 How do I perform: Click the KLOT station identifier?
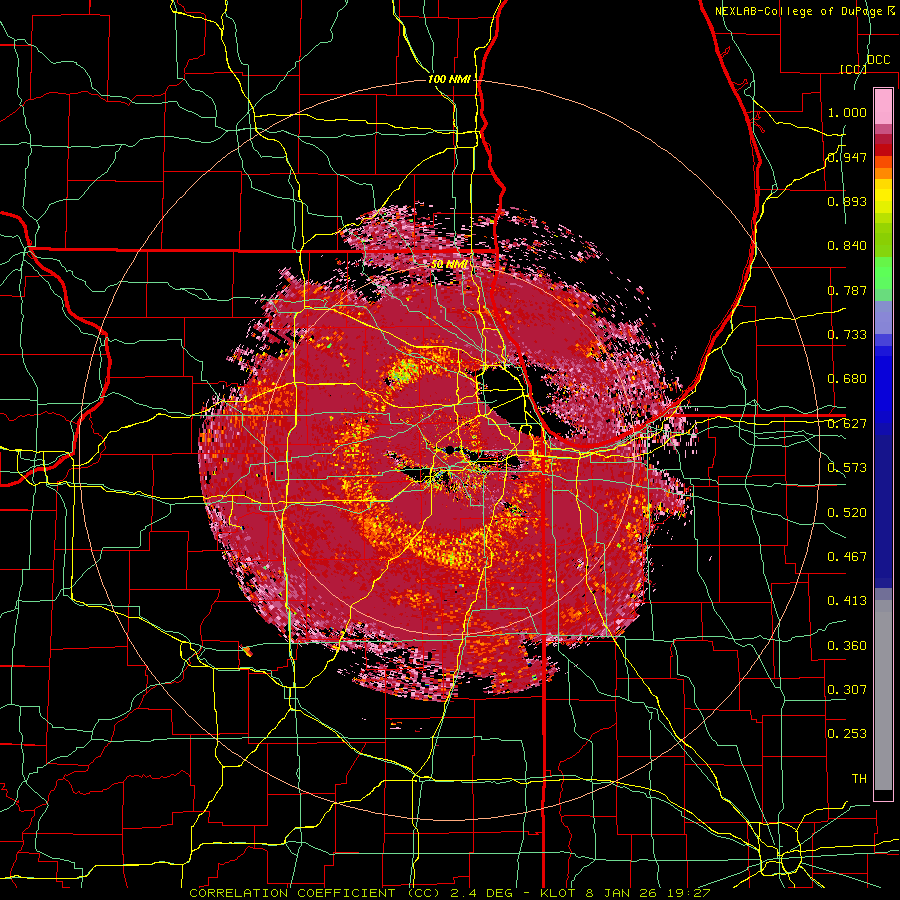pos(557,893)
